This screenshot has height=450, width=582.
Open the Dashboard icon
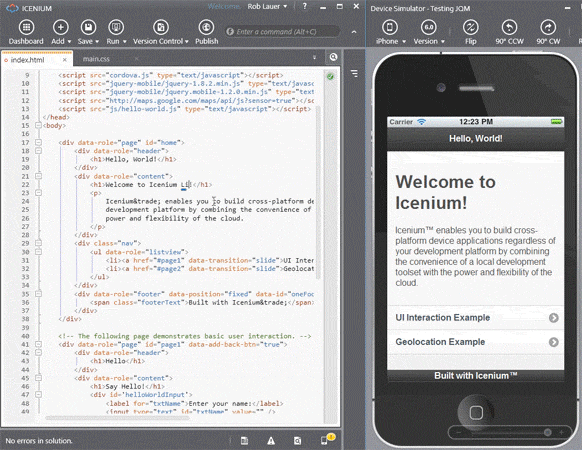26,27
